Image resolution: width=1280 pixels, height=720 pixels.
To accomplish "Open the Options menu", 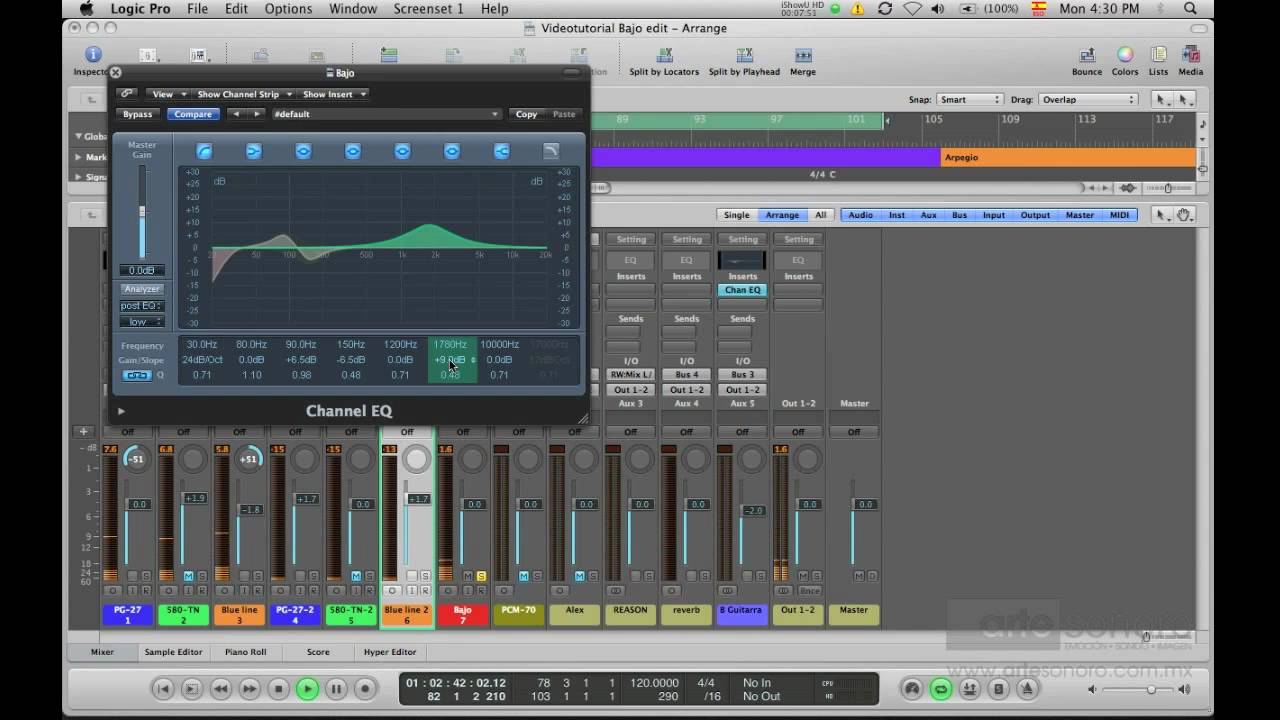I will click(x=288, y=9).
